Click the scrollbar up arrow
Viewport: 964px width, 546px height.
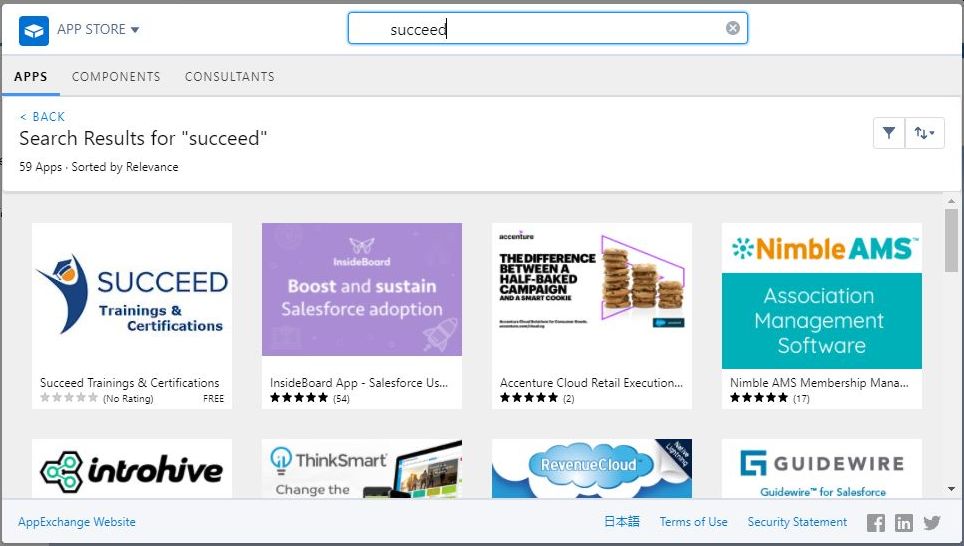pos(951,201)
